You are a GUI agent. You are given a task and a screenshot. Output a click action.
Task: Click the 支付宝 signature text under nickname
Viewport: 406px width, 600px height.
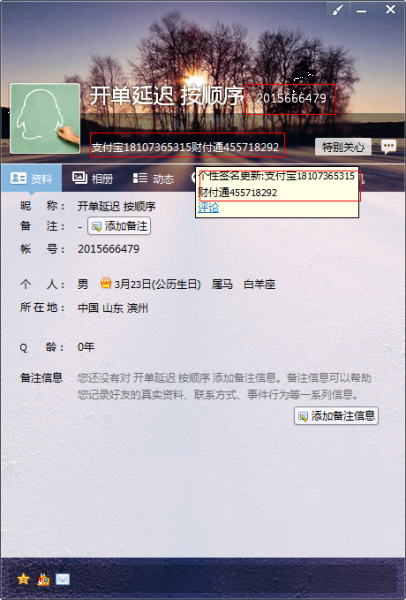[185, 147]
